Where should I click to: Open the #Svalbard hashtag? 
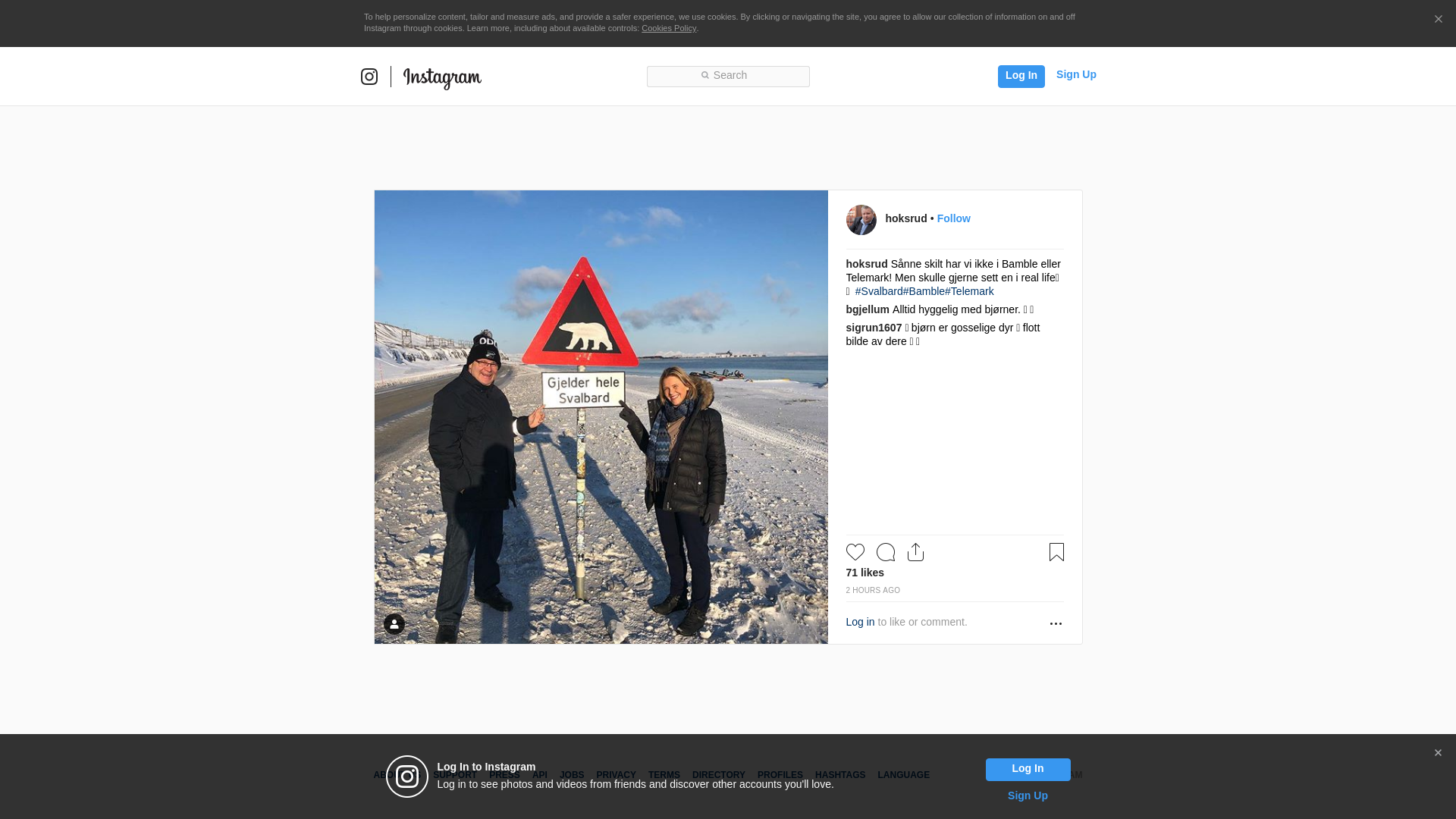point(879,291)
